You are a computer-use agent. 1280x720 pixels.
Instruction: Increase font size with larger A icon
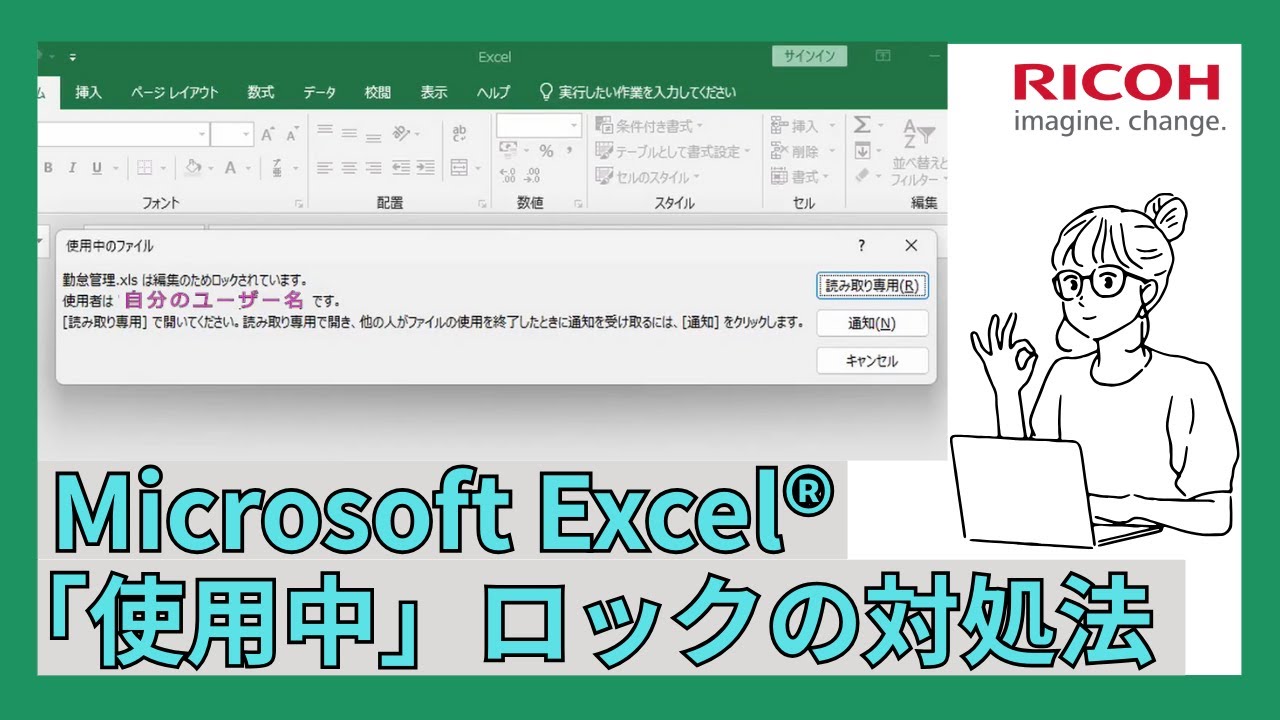(x=267, y=134)
